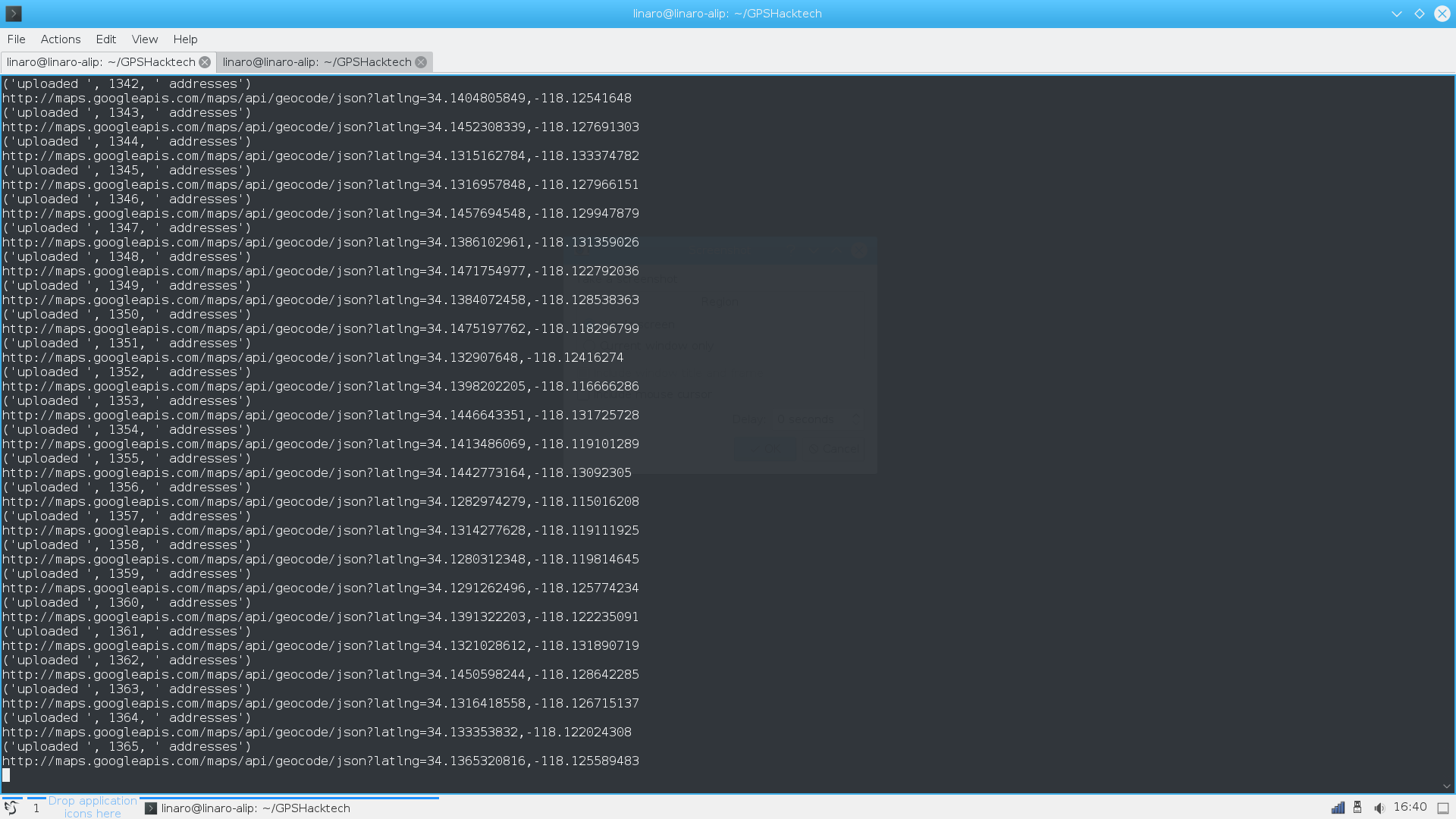Click the show desktop icon in the panel

point(1443,808)
